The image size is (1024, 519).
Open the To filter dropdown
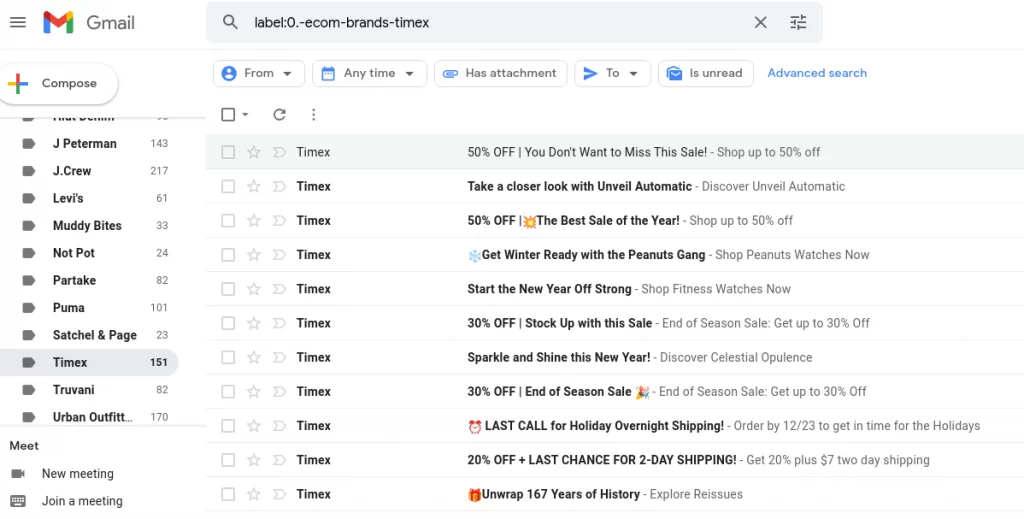pyautogui.click(x=612, y=73)
